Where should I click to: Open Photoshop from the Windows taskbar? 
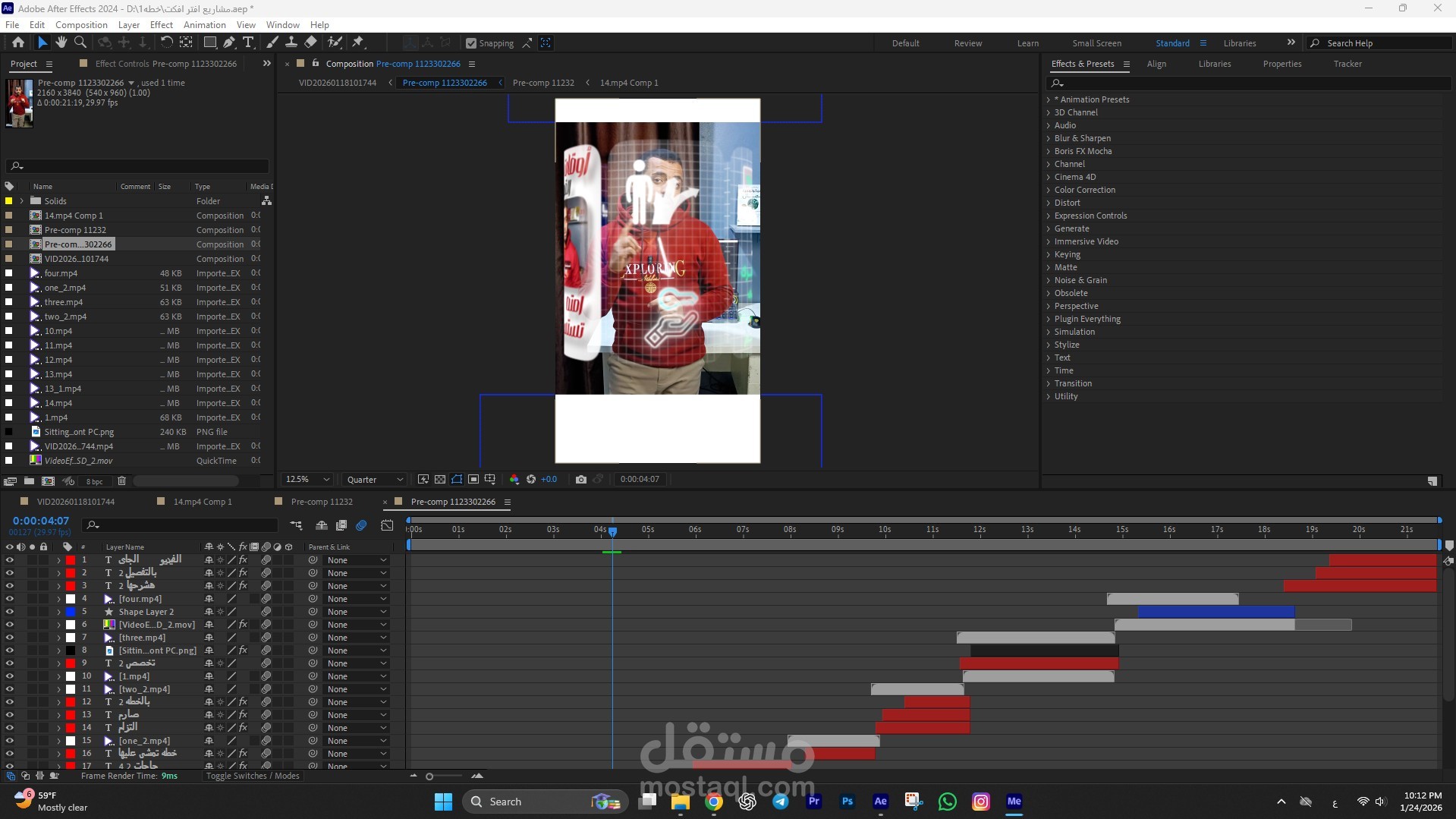pos(847,801)
